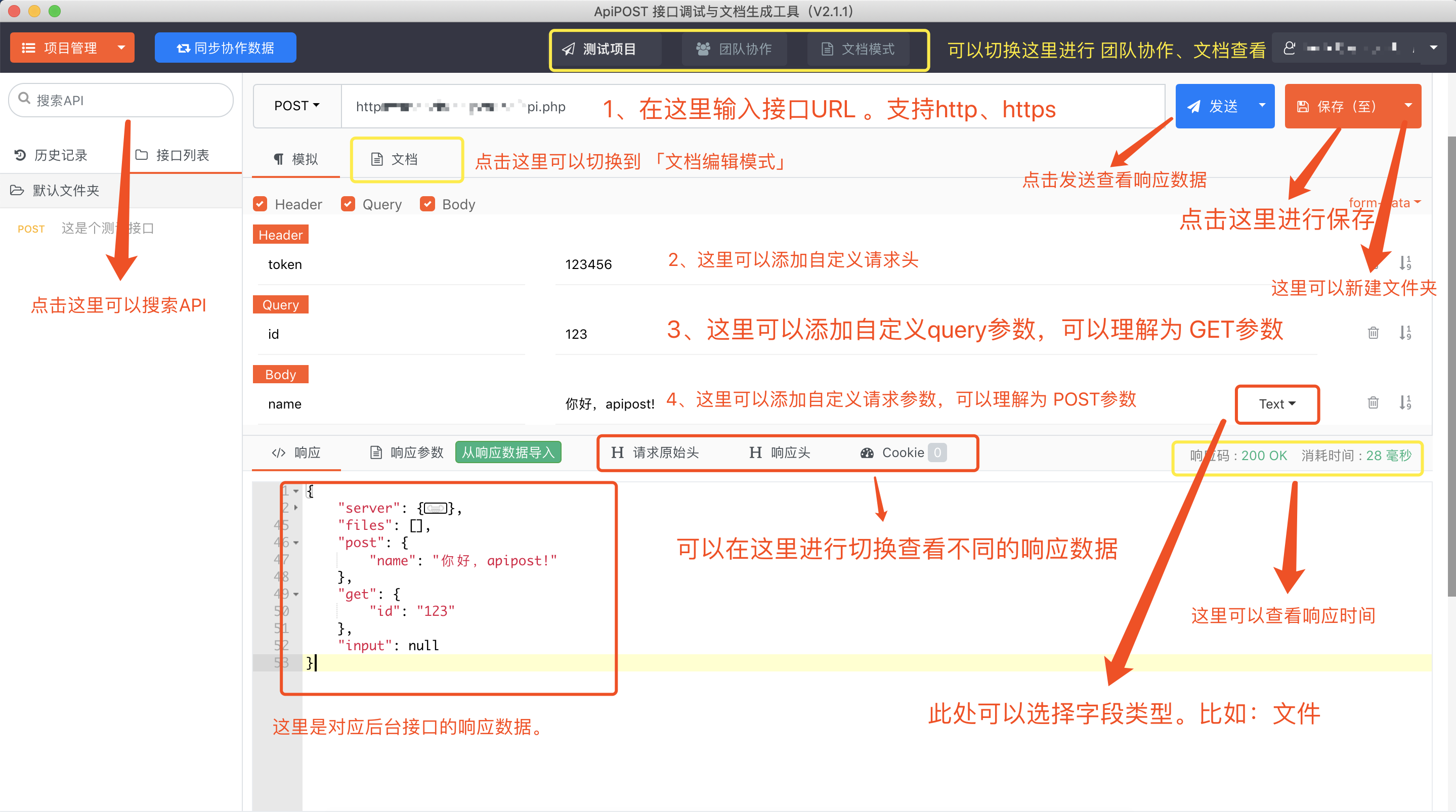The image size is (1456, 812).
Task: Uncheck the Header checkbox
Action: 260,204
